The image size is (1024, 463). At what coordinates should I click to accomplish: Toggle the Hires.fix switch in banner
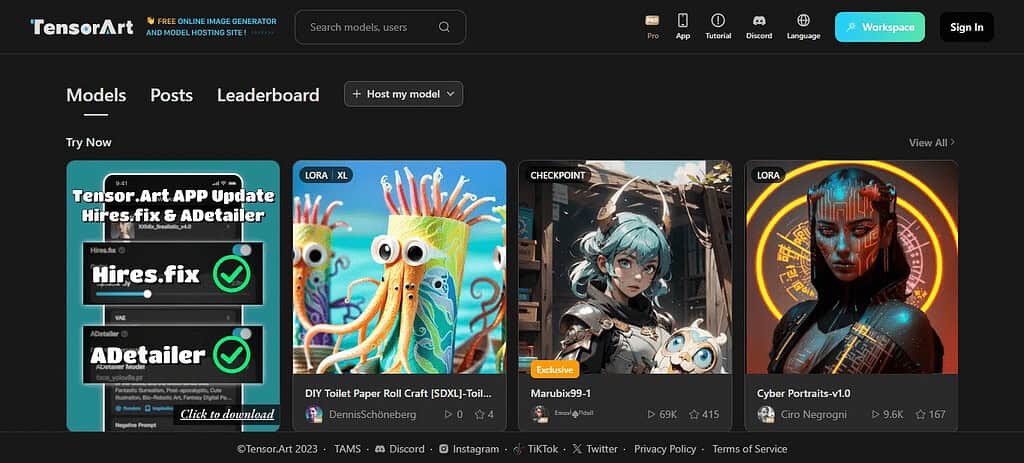242,251
